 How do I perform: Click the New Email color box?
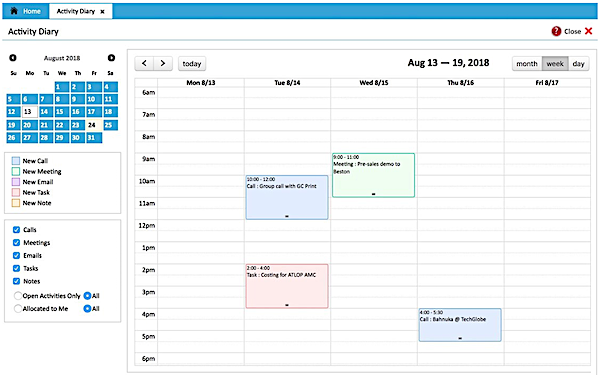click(x=16, y=182)
